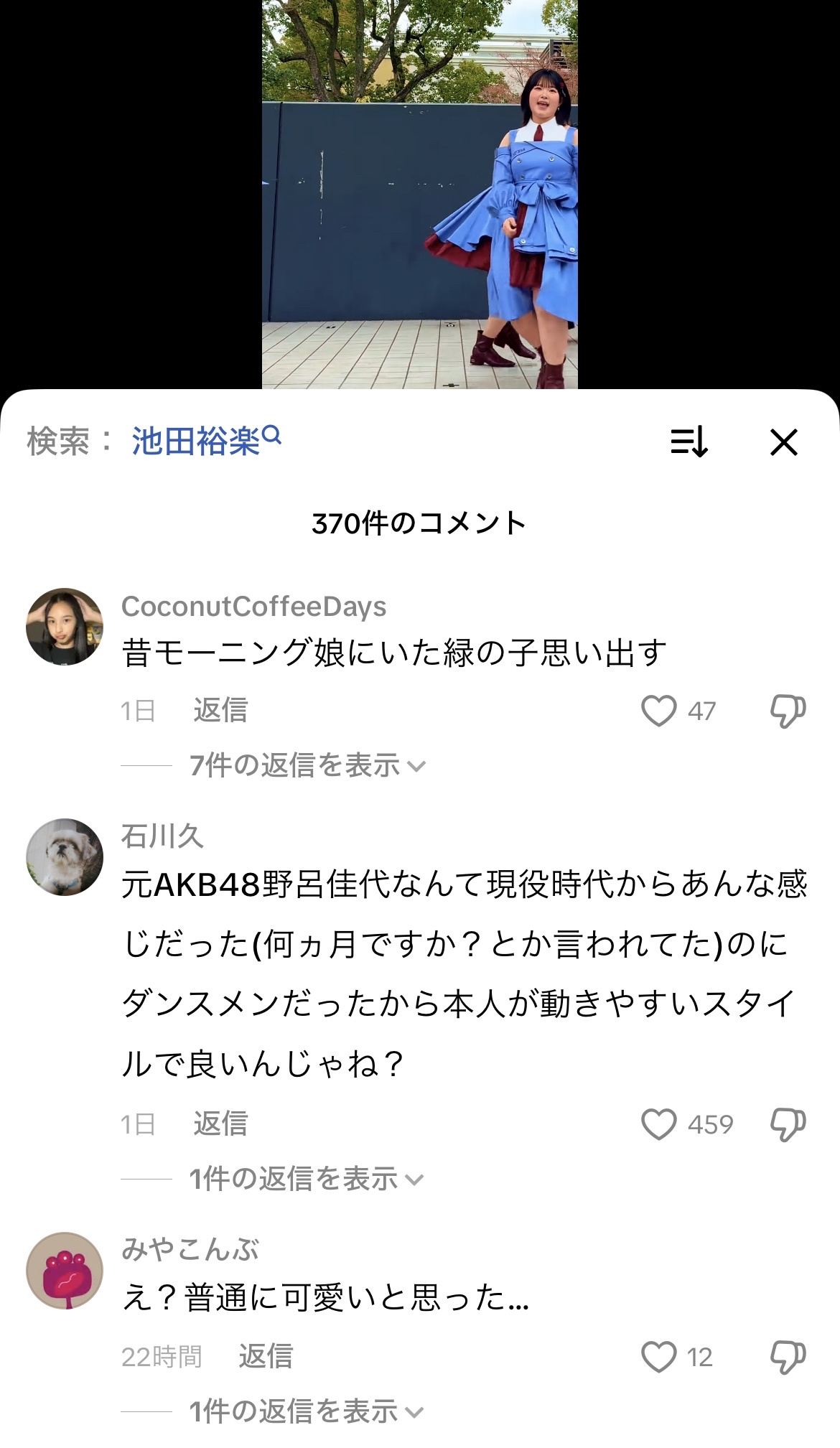Reply to みやこんぶ's comment
Screen dimensions: 840x1448
click(x=266, y=1356)
